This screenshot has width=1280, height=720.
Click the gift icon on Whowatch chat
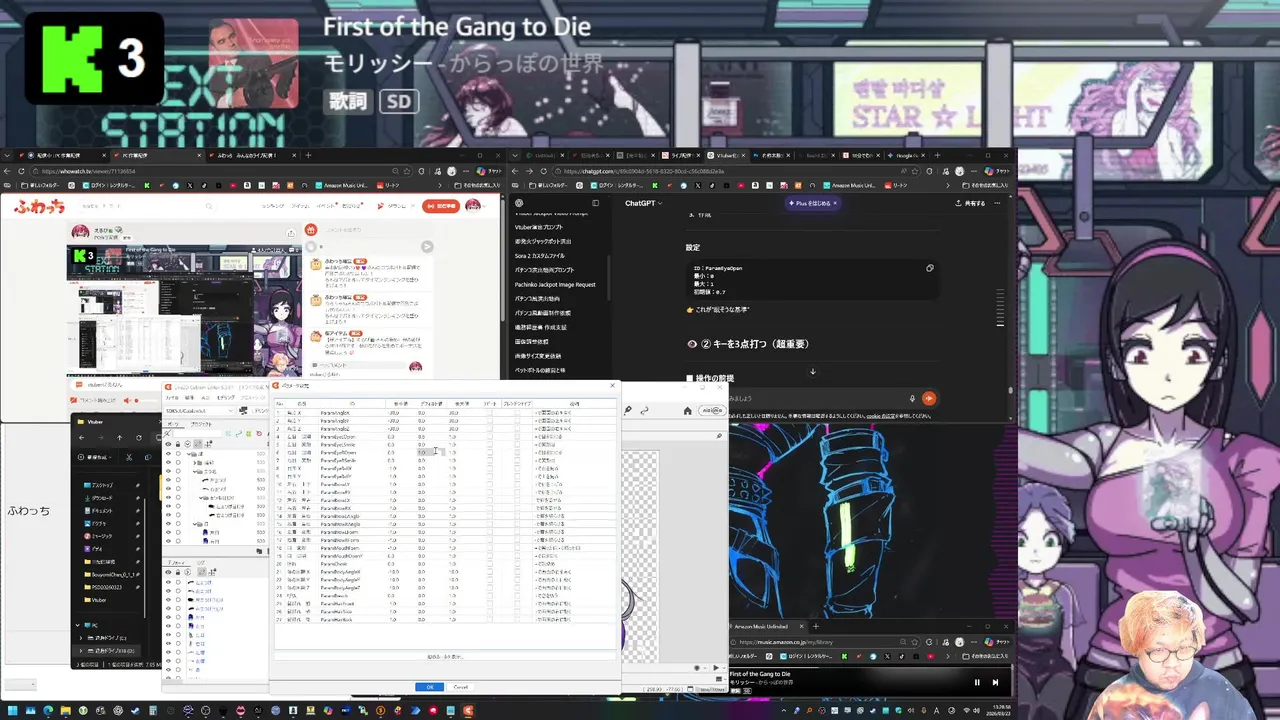(x=311, y=229)
